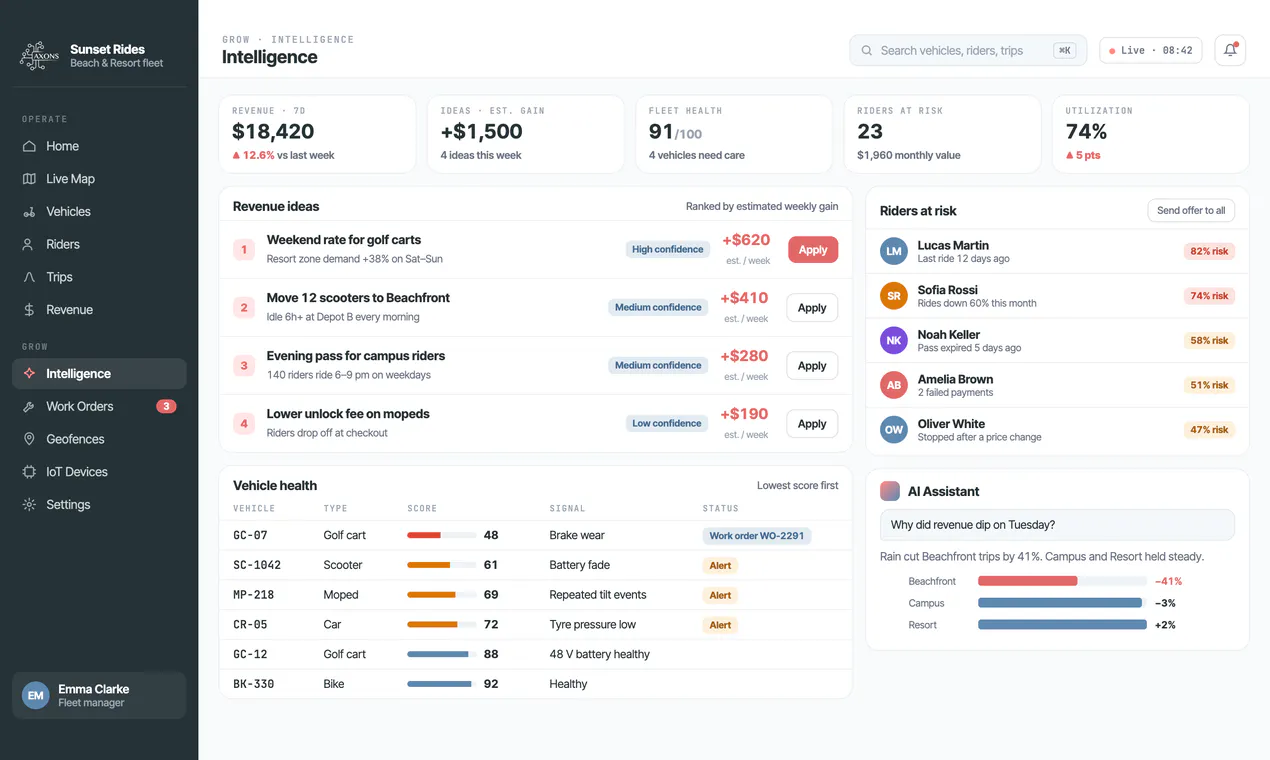Apply the Weekend rate for golf carts idea
Image resolution: width=1270 pixels, height=760 pixels.
click(813, 250)
